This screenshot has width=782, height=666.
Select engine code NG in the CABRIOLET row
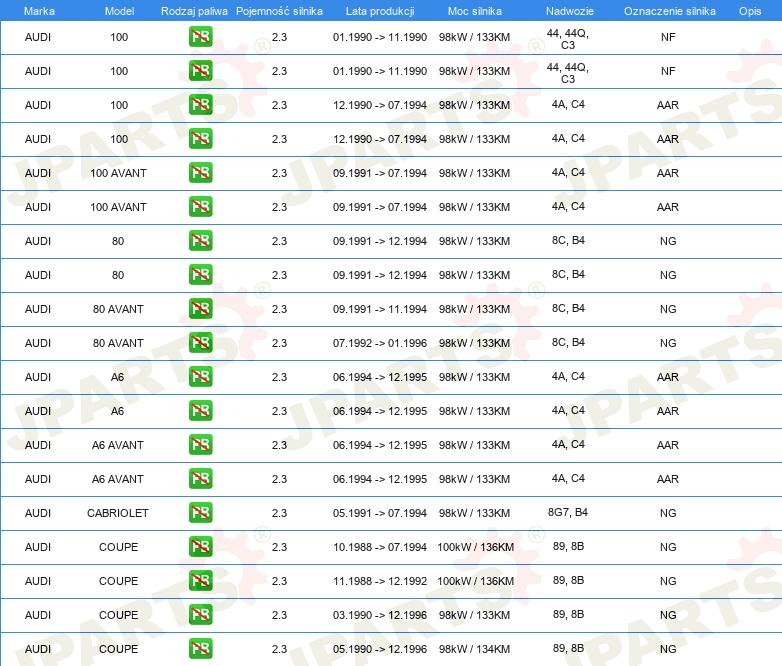pos(668,513)
